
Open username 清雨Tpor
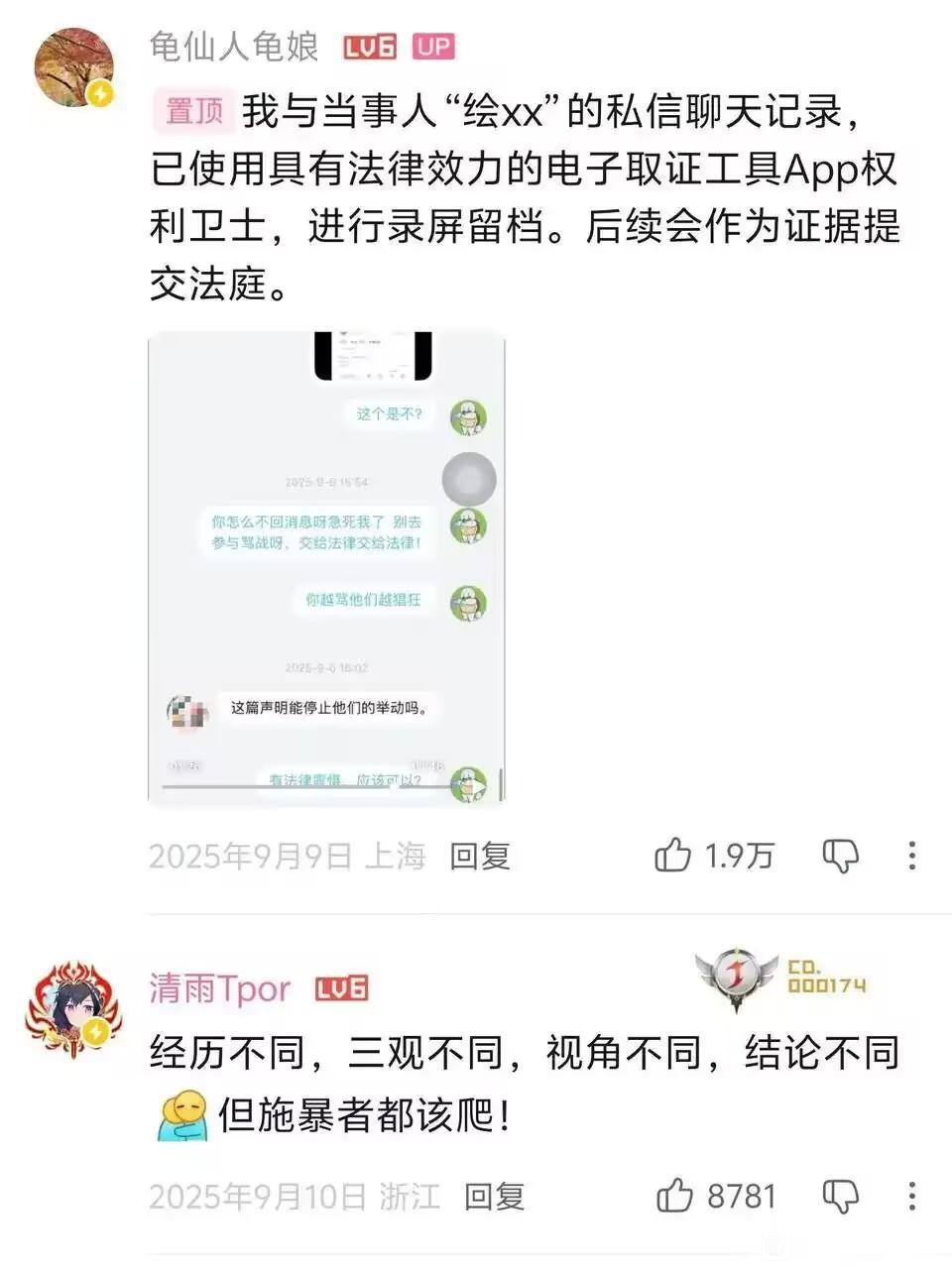(220, 988)
